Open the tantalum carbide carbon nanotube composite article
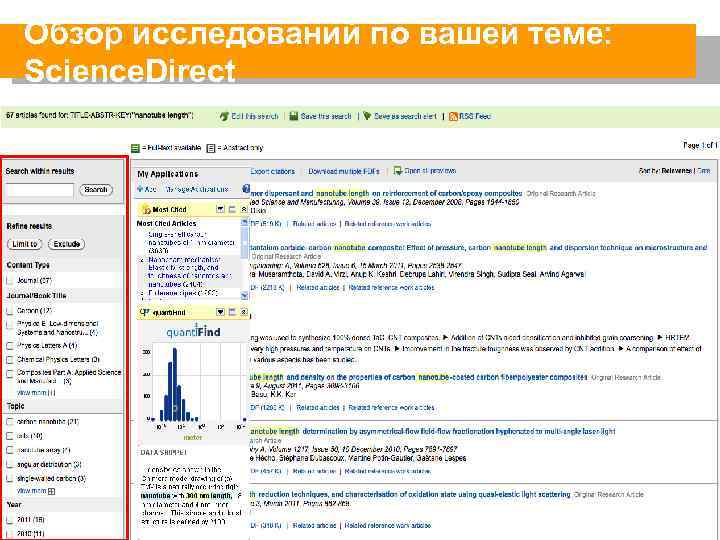The width and height of the screenshot is (720, 540). (x=479, y=248)
